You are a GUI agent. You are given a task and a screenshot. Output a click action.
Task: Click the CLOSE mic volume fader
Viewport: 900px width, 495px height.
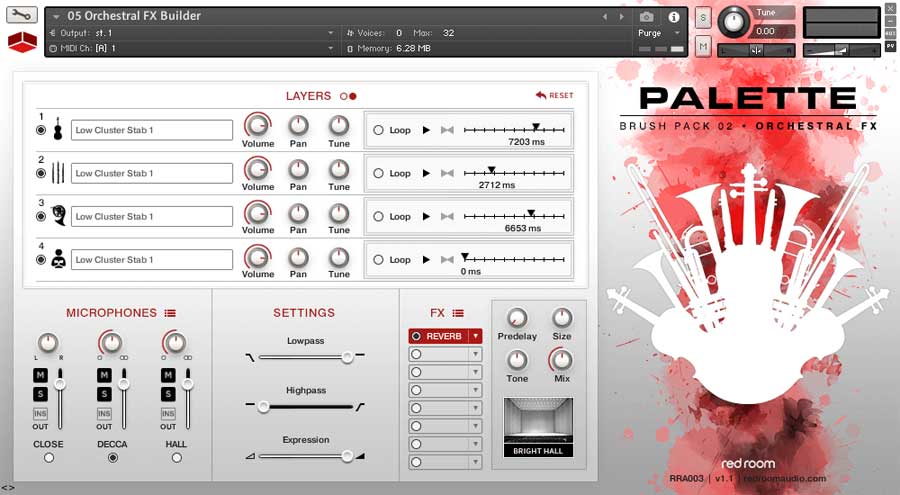tap(60, 384)
